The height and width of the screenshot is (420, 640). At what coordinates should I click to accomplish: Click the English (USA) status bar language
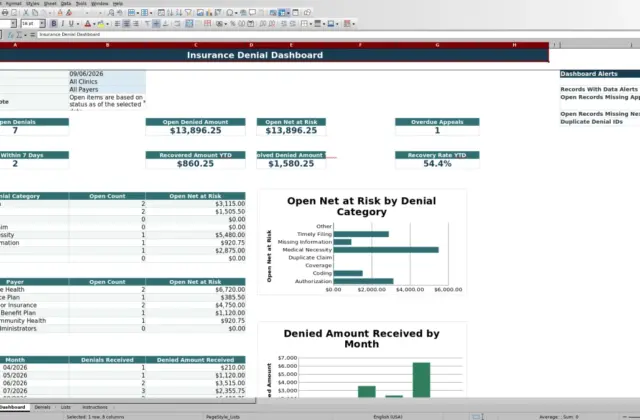point(388,417)
